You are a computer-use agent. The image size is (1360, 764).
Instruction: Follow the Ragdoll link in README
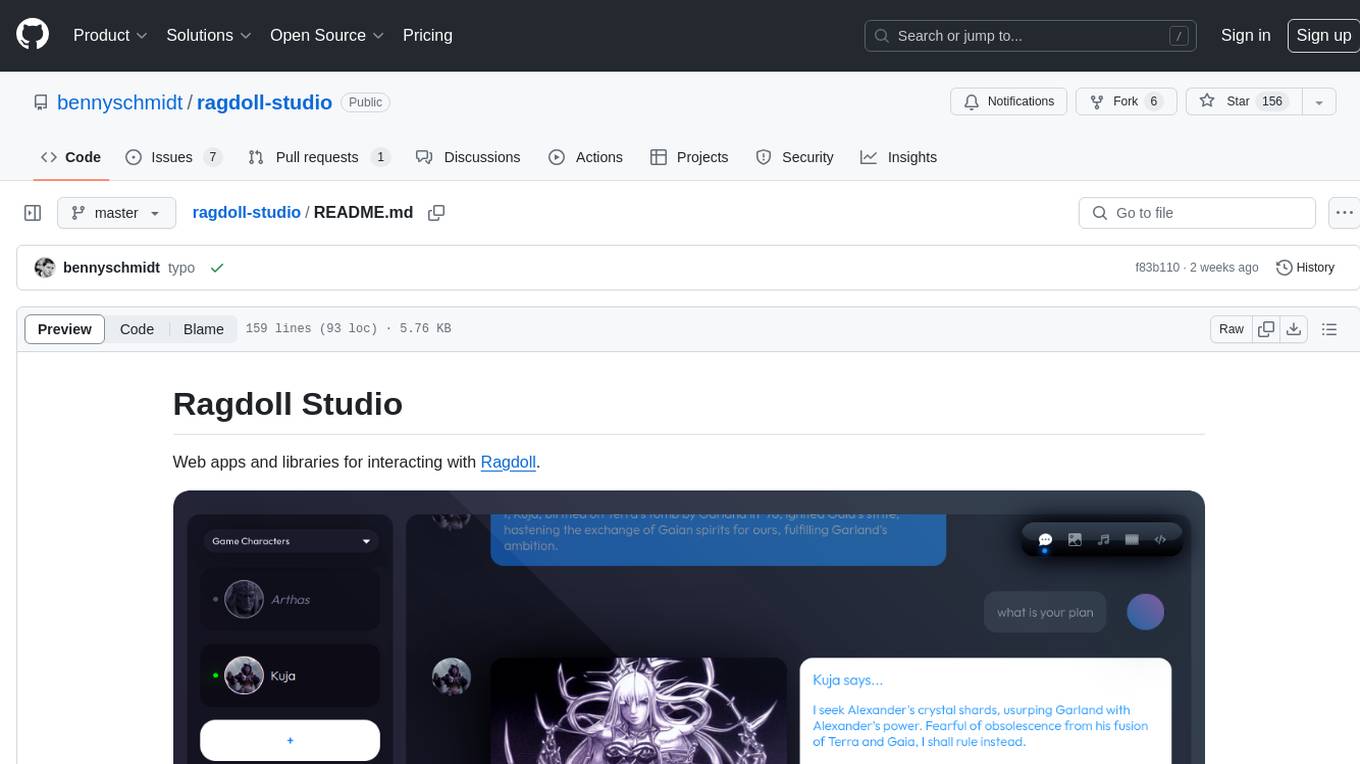508,462
